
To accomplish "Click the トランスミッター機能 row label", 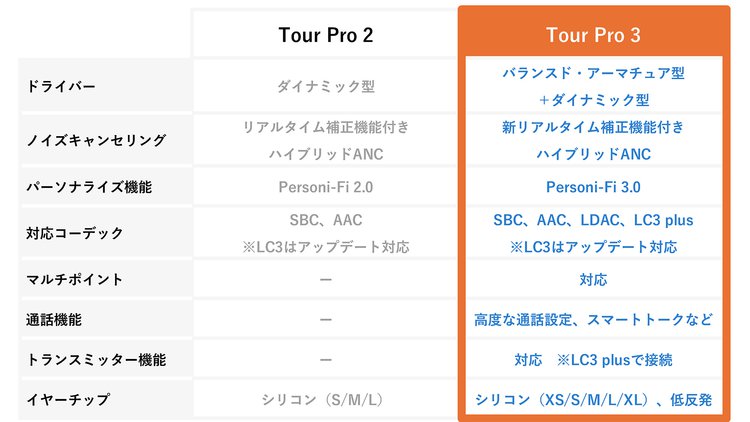I will click(x=96, y=360).
